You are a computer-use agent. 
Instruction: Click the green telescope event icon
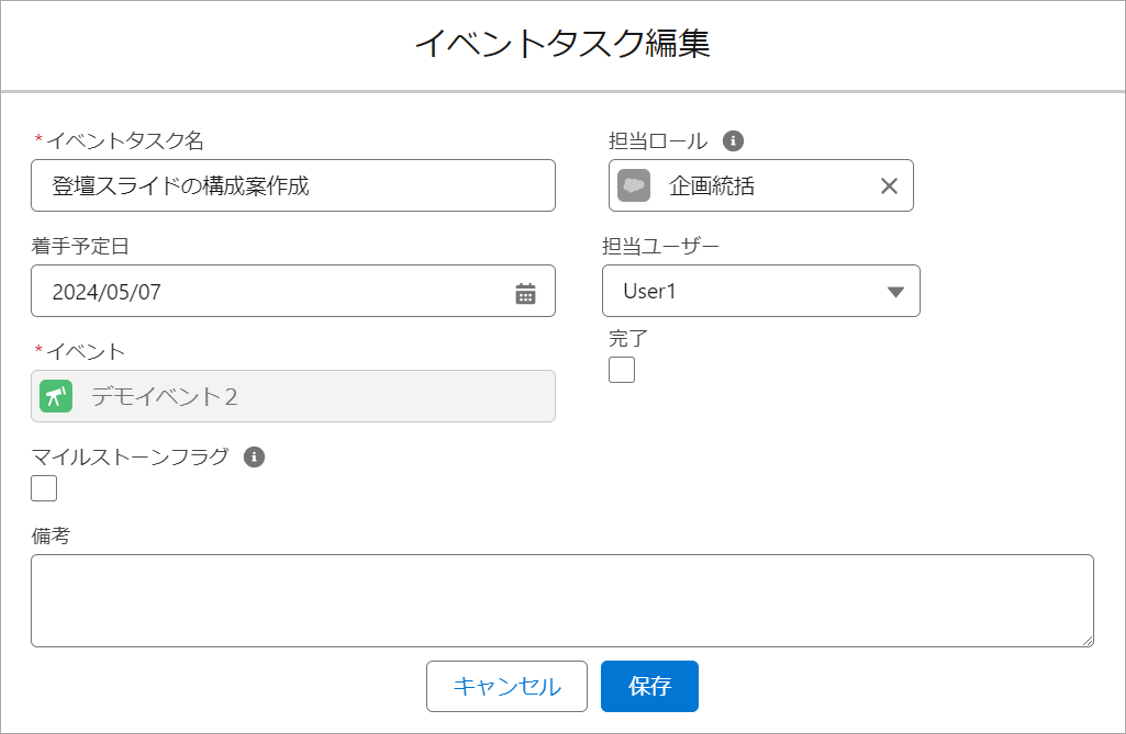[56, 396]
